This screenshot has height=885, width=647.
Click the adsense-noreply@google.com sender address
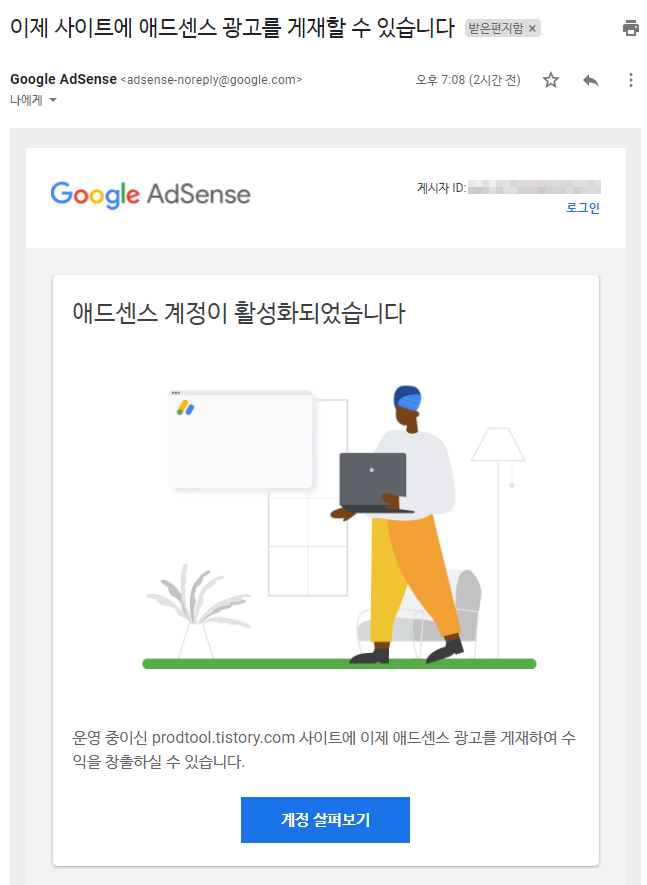pyautogui.click(x=211, y=80)
